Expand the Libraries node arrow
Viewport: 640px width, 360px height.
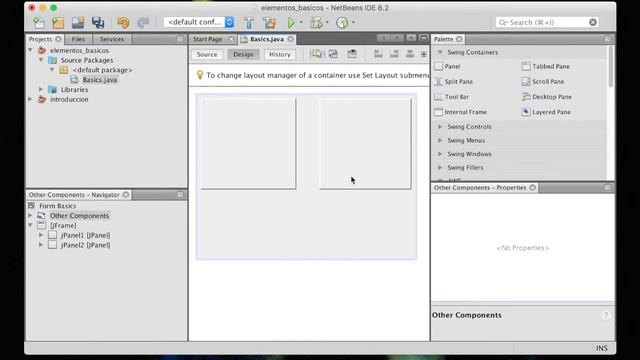click(x=41, y=89)
